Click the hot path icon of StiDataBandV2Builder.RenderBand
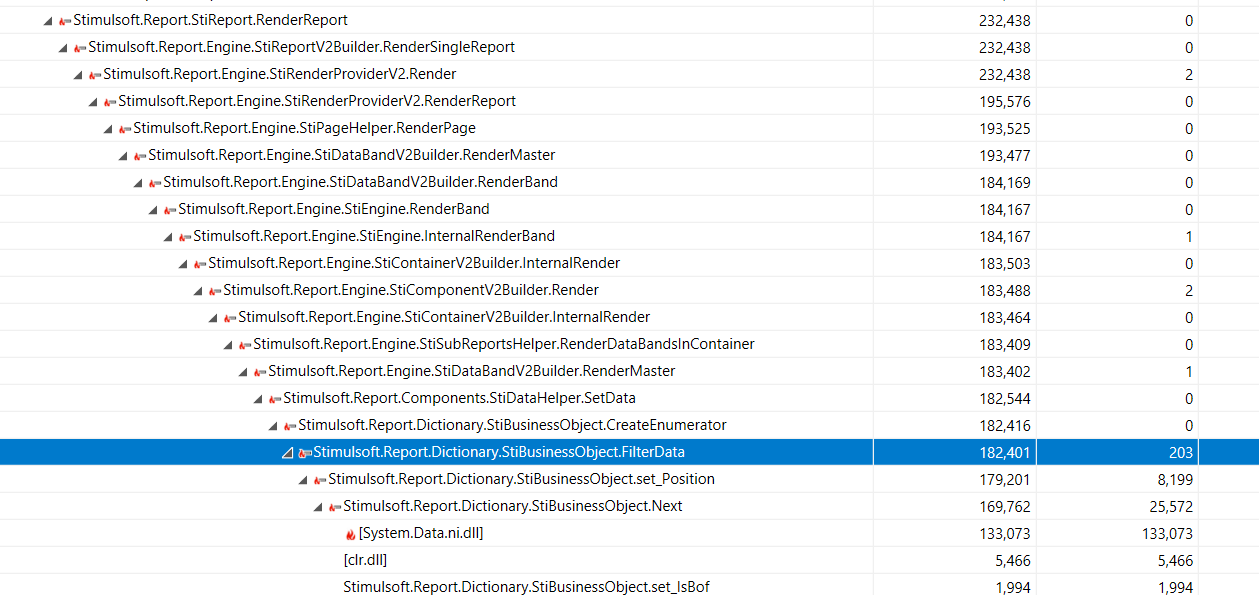This screenshot has width=1259, height=595. (x=155, y=183)
